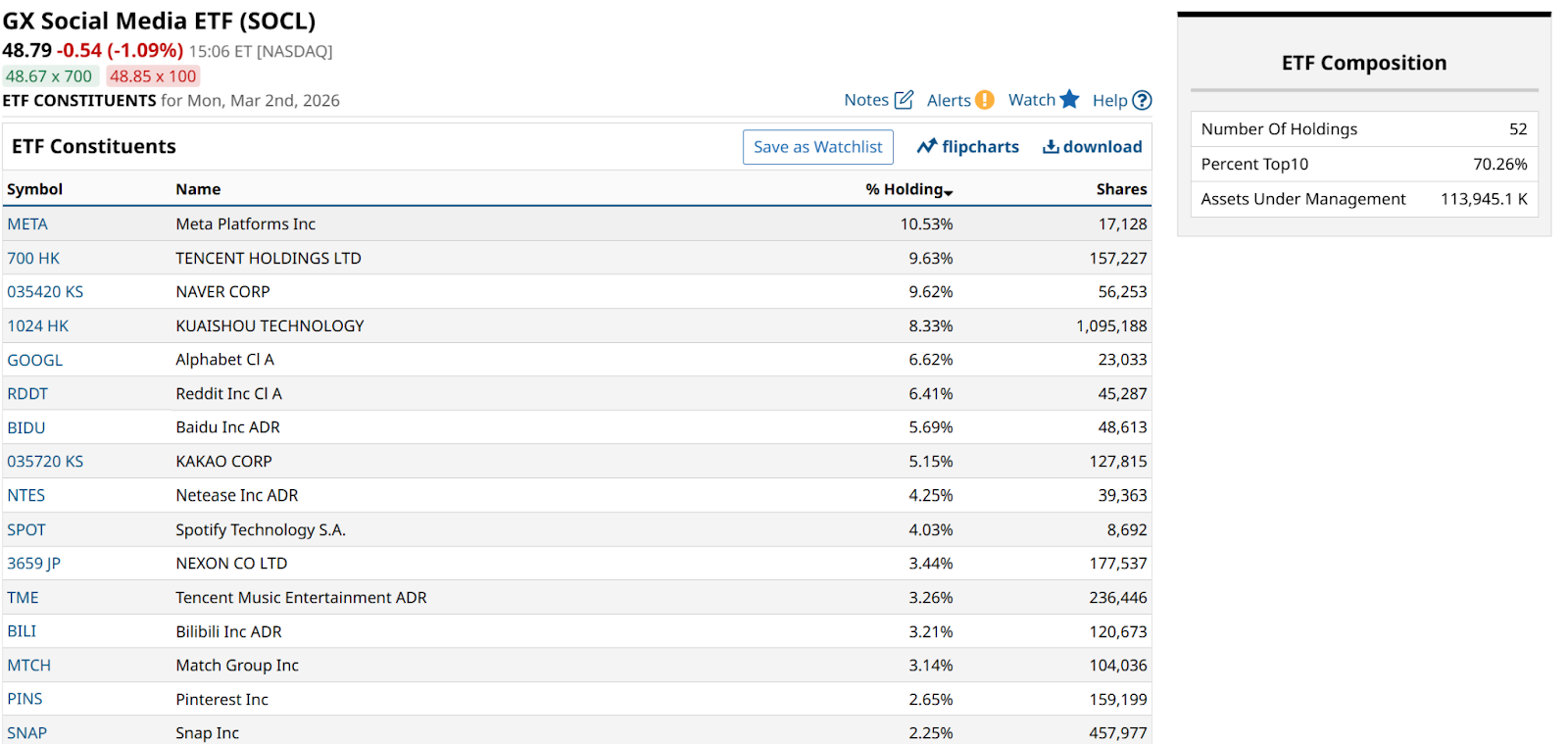This screenshot has height=744, width=1568.
Task: Click the Help question mark icon
Action: (x=1142, y=100)
